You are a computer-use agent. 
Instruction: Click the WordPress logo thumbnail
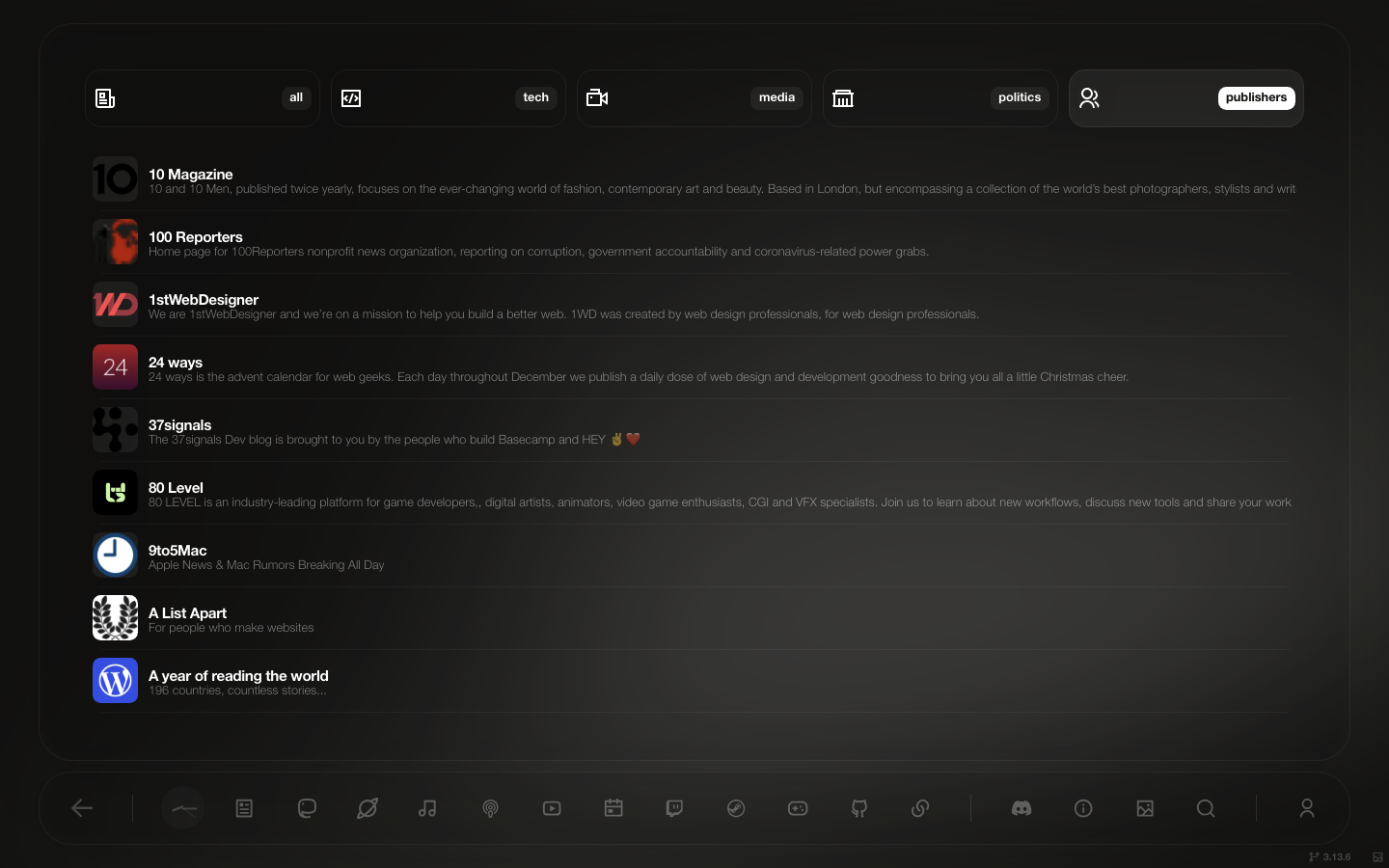[115, 681]
